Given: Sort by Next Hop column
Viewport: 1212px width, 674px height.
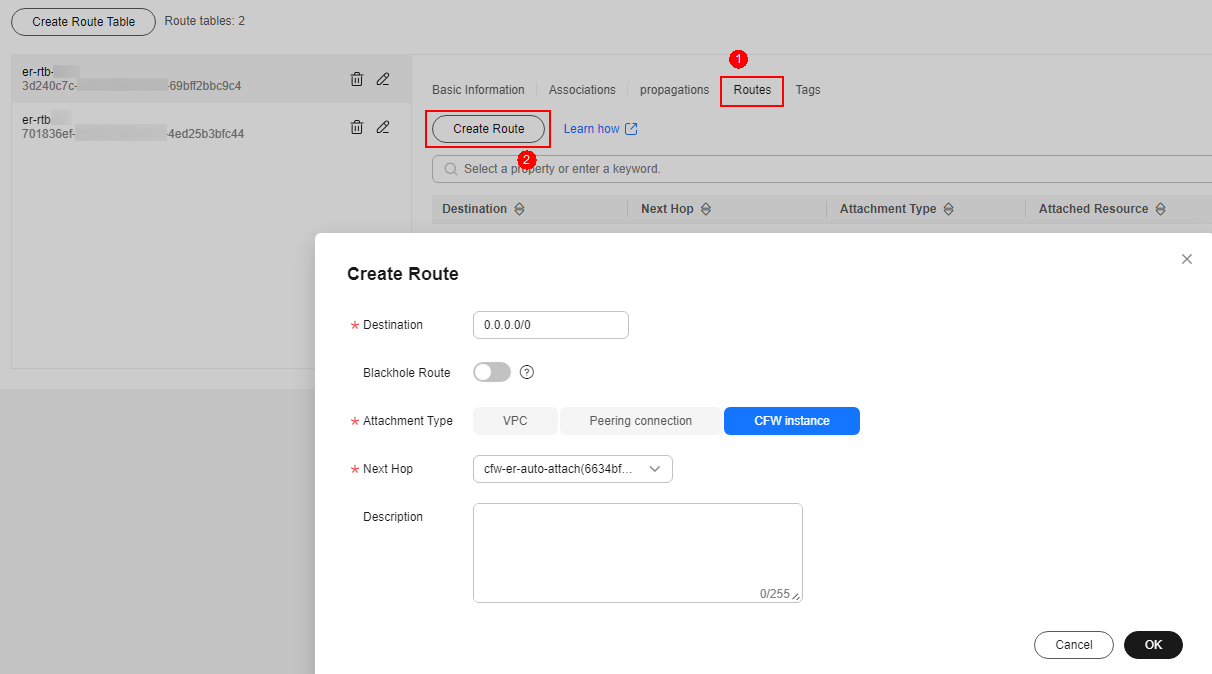Looking at the screenshot, I should click(706, 209).
